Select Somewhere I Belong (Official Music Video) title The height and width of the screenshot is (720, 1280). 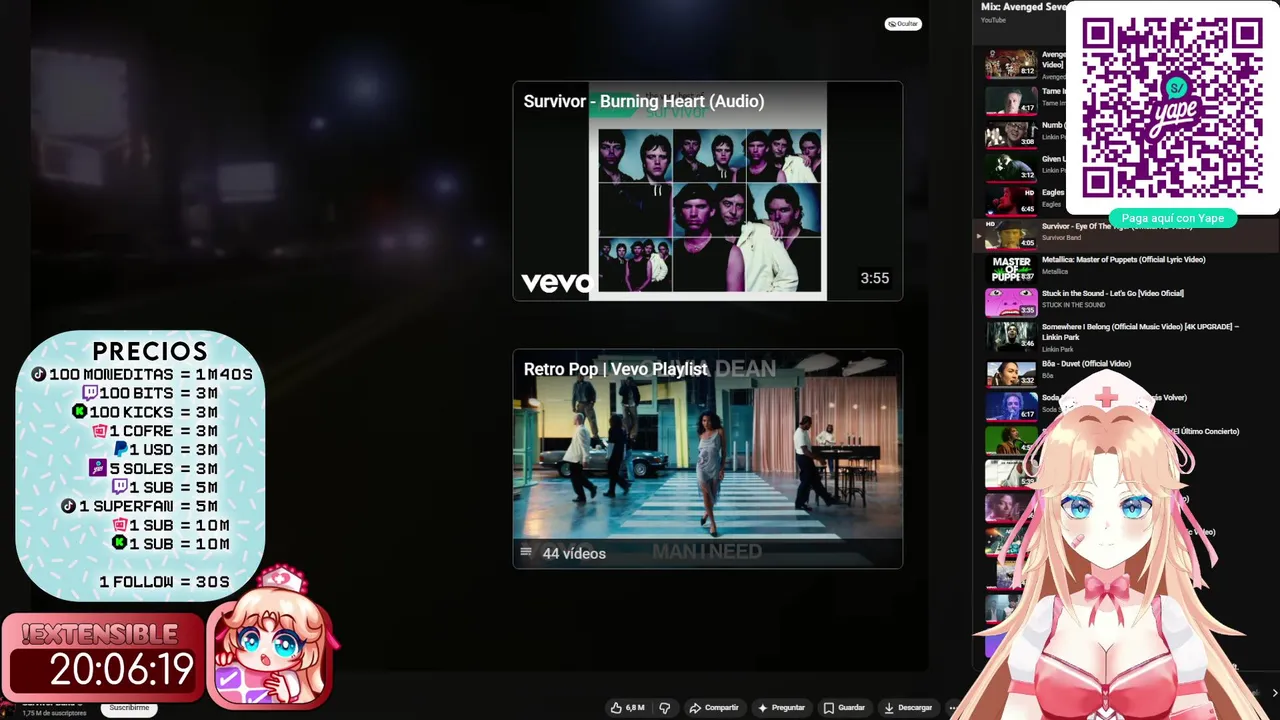click(1140, 332)
